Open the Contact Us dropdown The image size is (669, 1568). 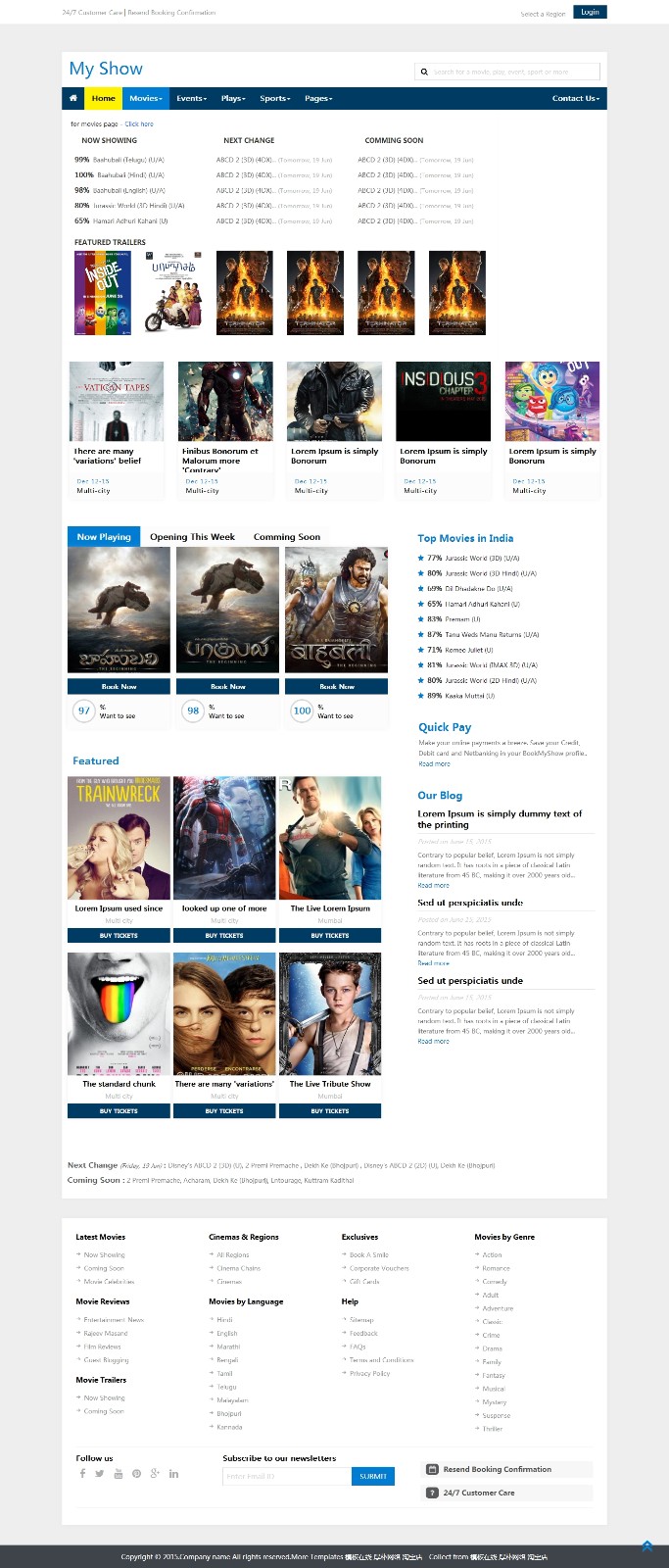click(576, 98)
